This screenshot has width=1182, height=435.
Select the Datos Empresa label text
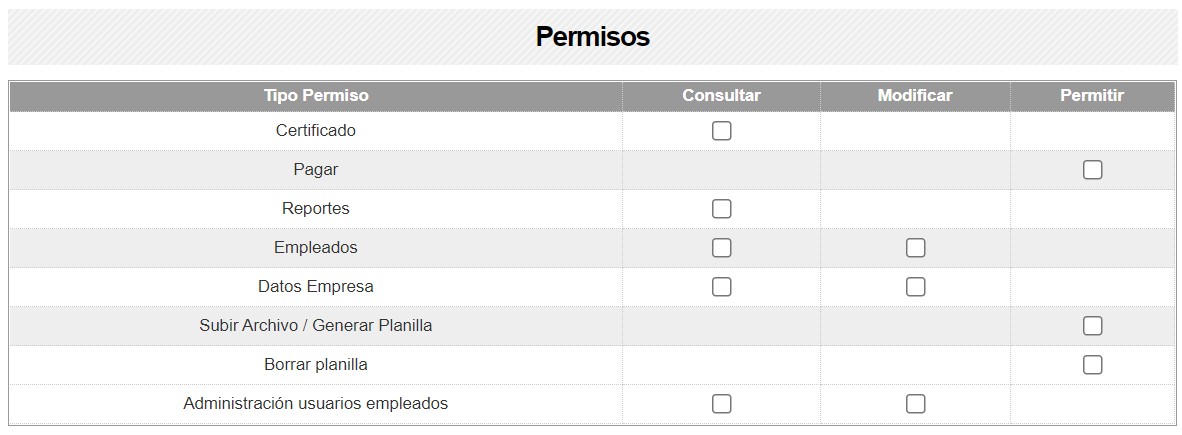[x=316, y=286]
